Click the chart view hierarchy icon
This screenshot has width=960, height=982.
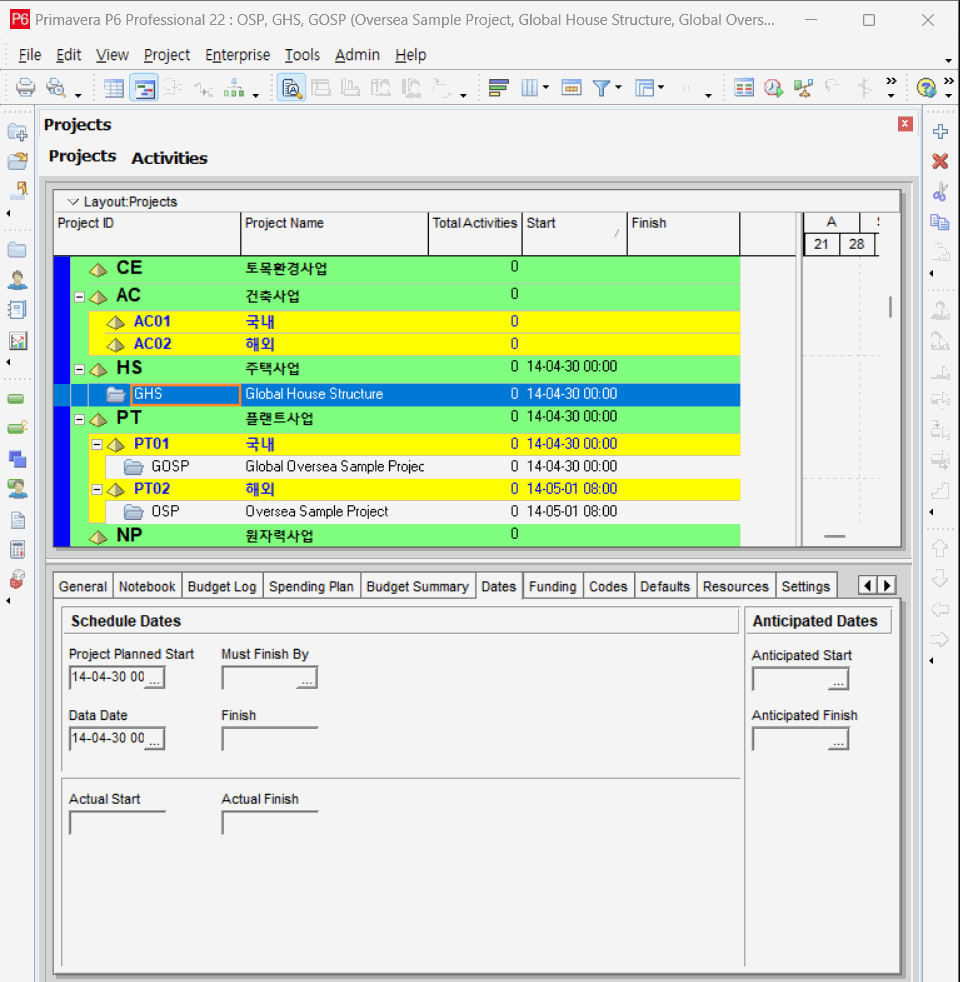tap(234, 88)
